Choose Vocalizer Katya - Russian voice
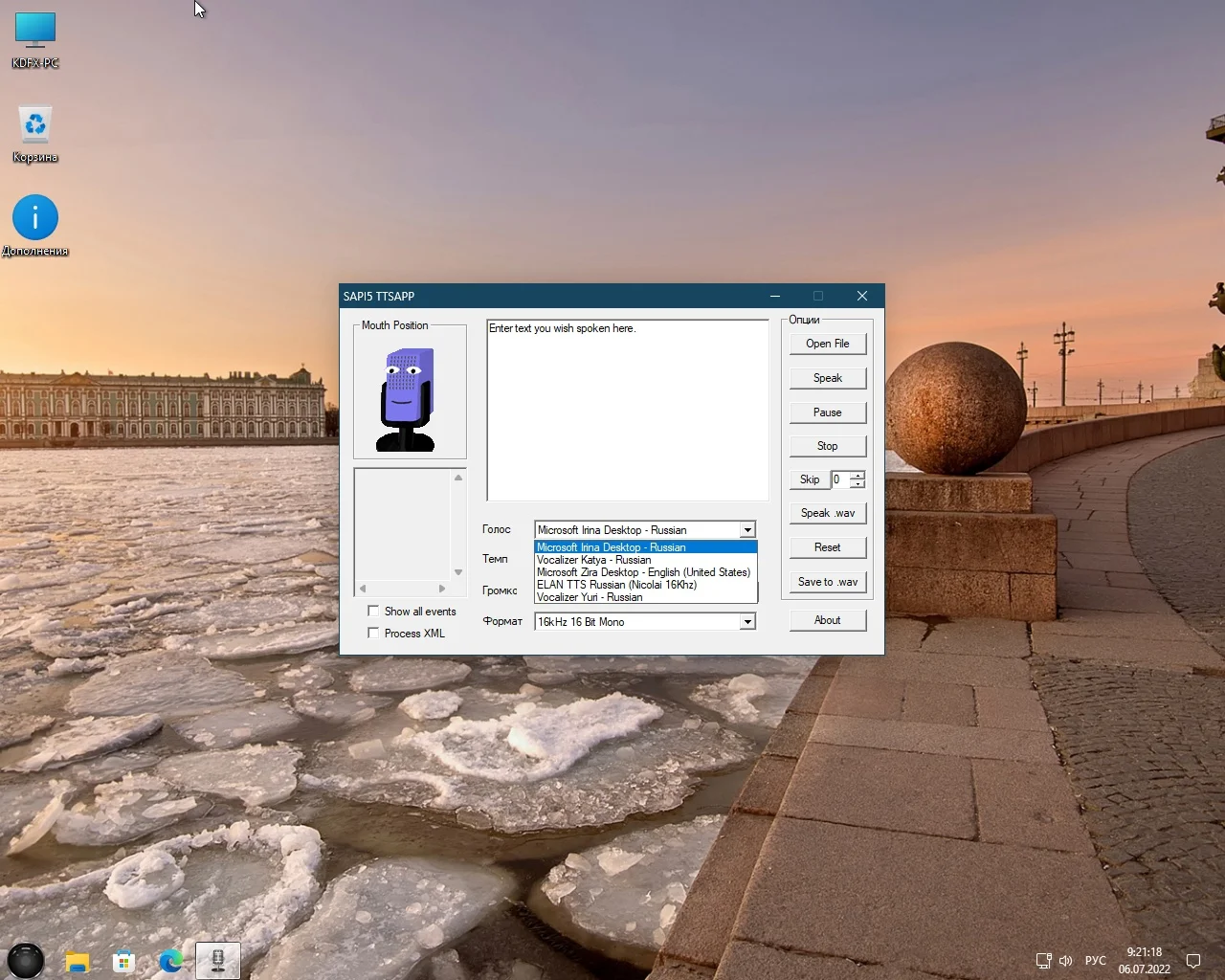Screen dimensions: 1225x980 593,560
